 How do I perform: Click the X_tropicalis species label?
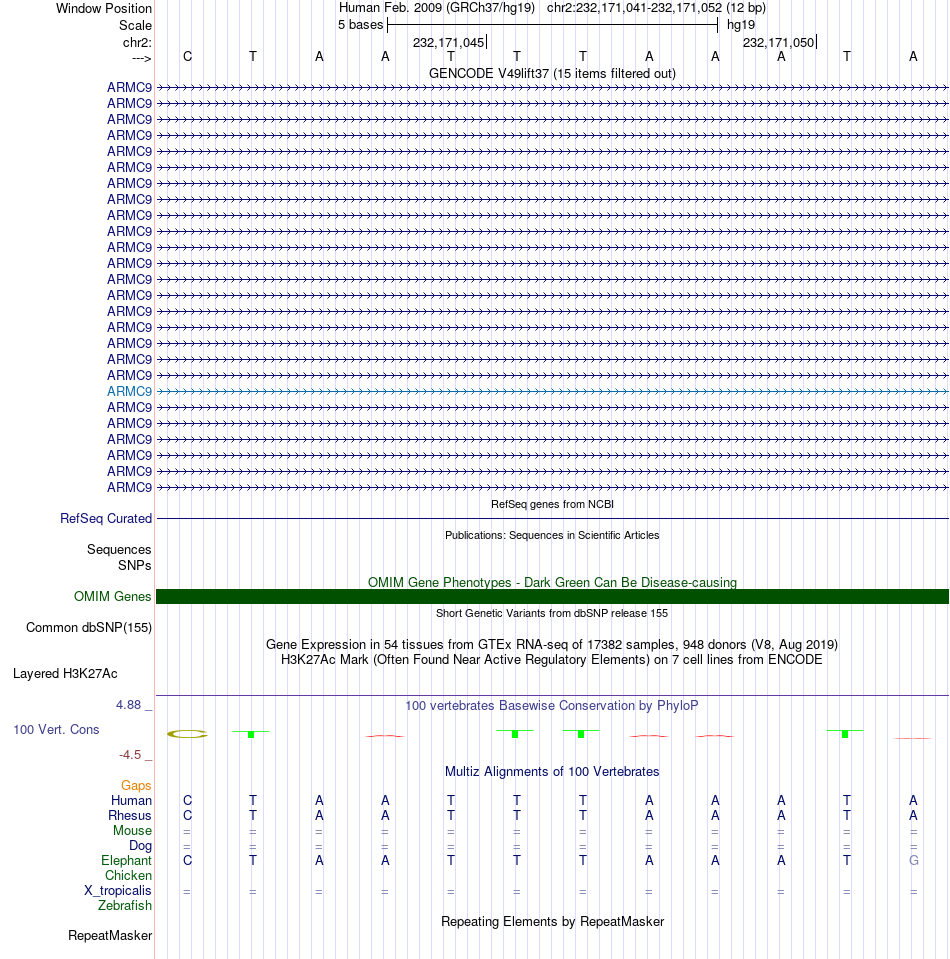[x=117, y=890]
